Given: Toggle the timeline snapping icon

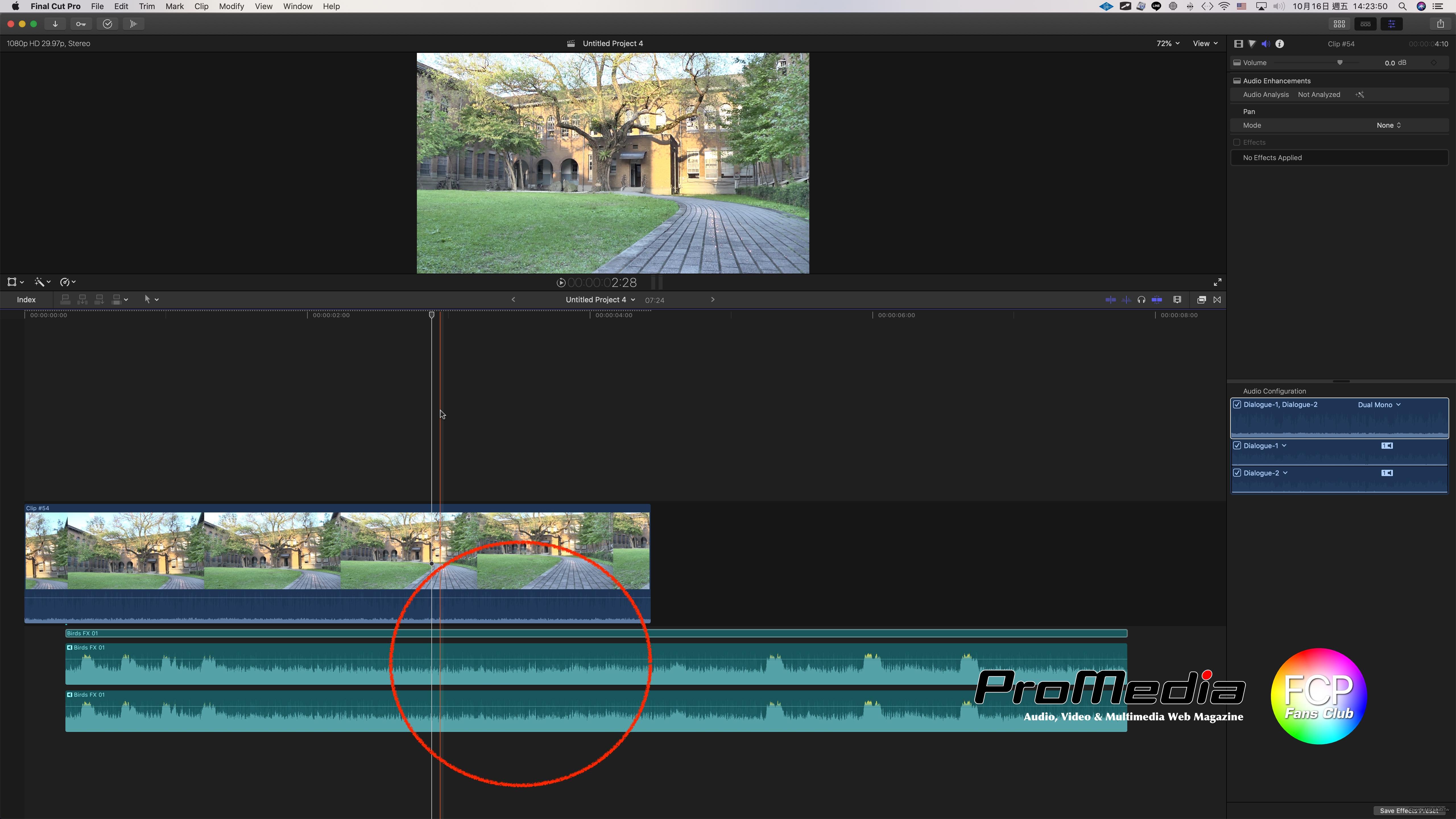Looking at the screenshot, I should point(1157,299).
